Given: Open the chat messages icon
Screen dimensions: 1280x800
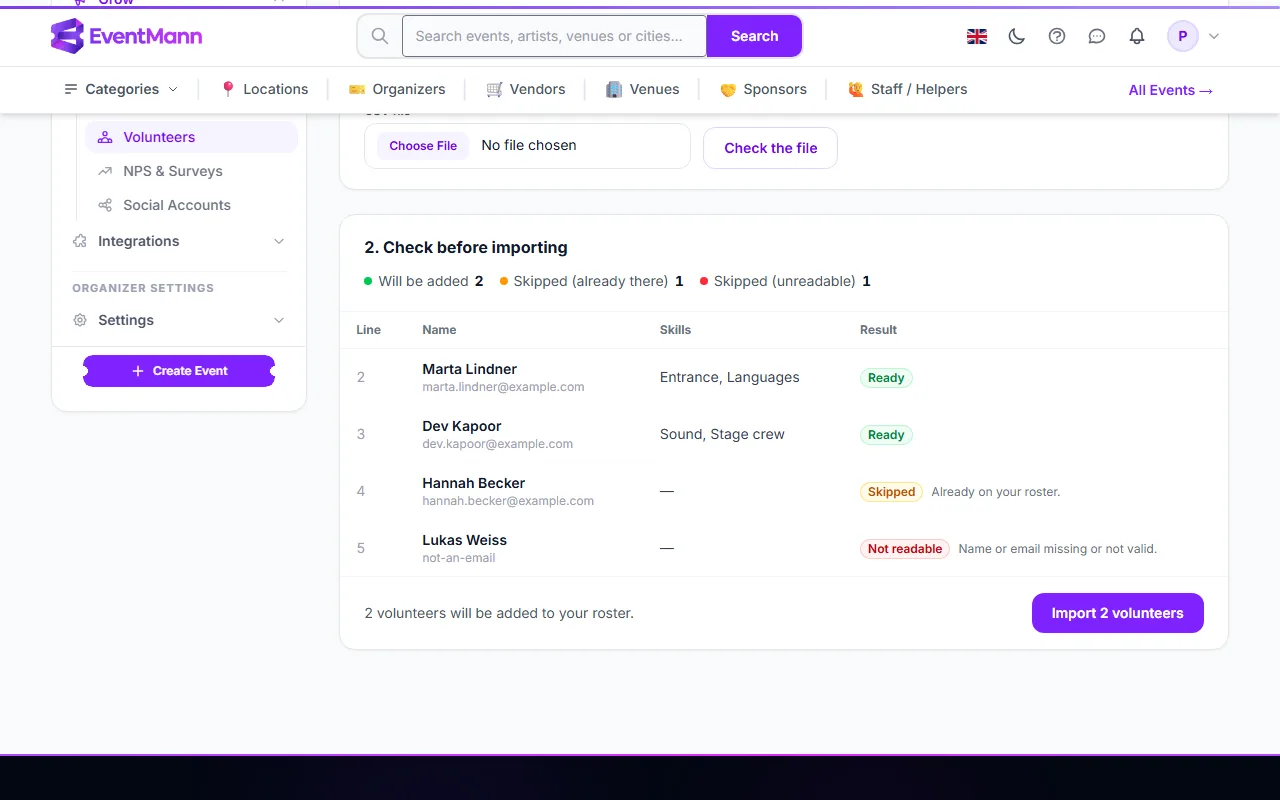Looking at the screenshot, I should point(1097,36).
